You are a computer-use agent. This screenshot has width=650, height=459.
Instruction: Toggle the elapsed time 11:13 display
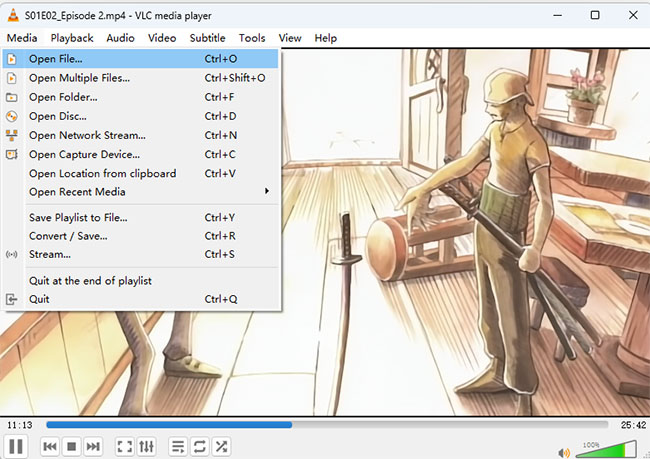click(19, 425)
